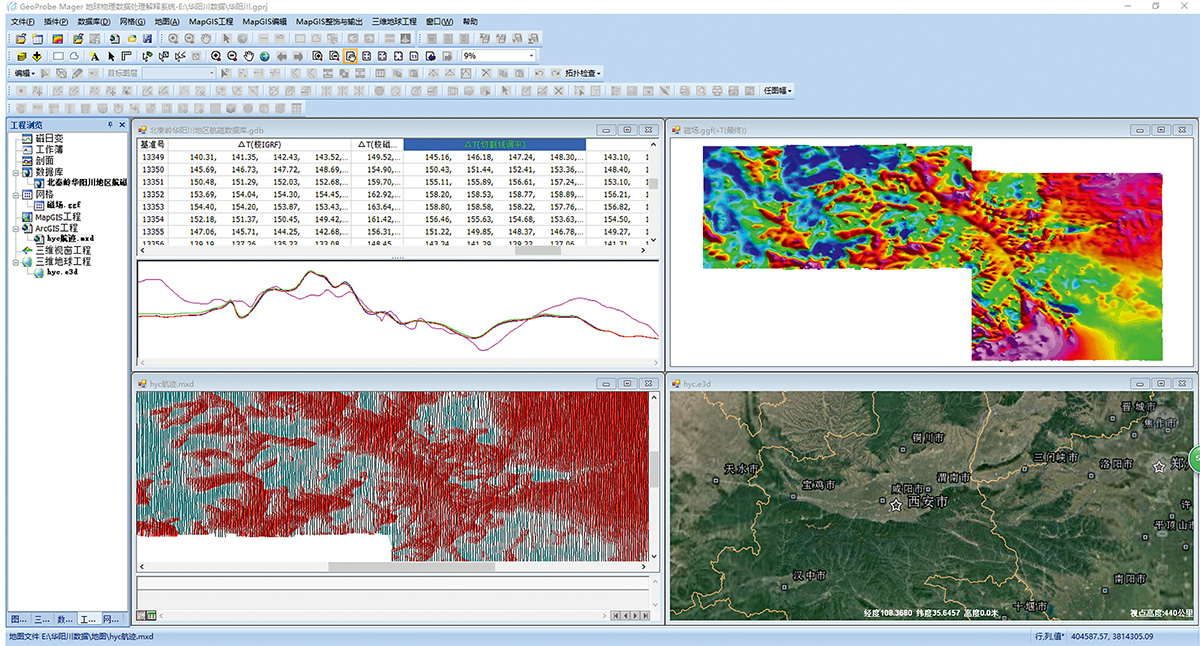Click the hyc轨迹.mxd map document icon in tree

click(38, 239)
